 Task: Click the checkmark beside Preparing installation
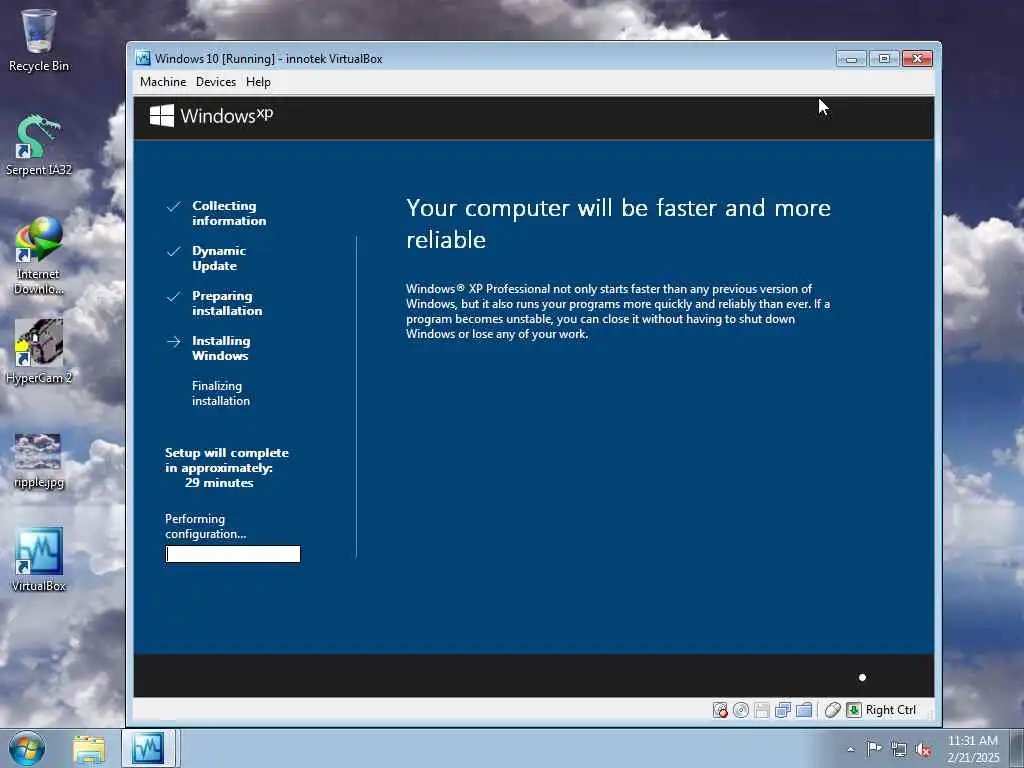coord(174,296)
